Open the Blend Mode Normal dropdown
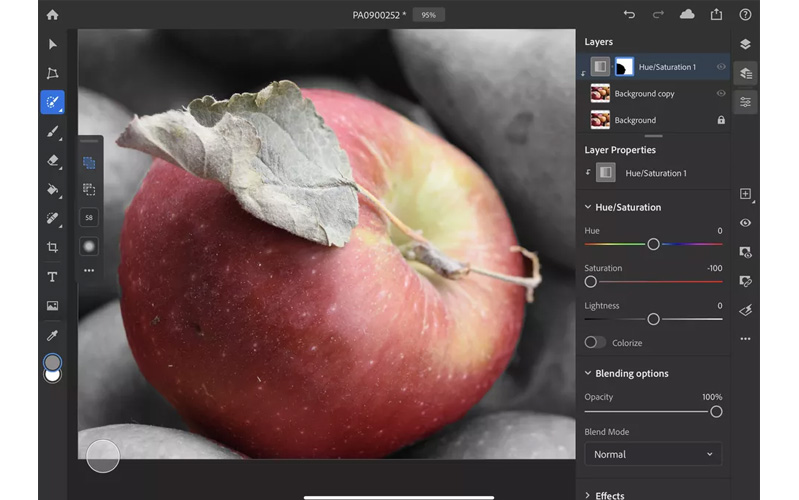Screen dimensions: 799x500 coord(653,454)
